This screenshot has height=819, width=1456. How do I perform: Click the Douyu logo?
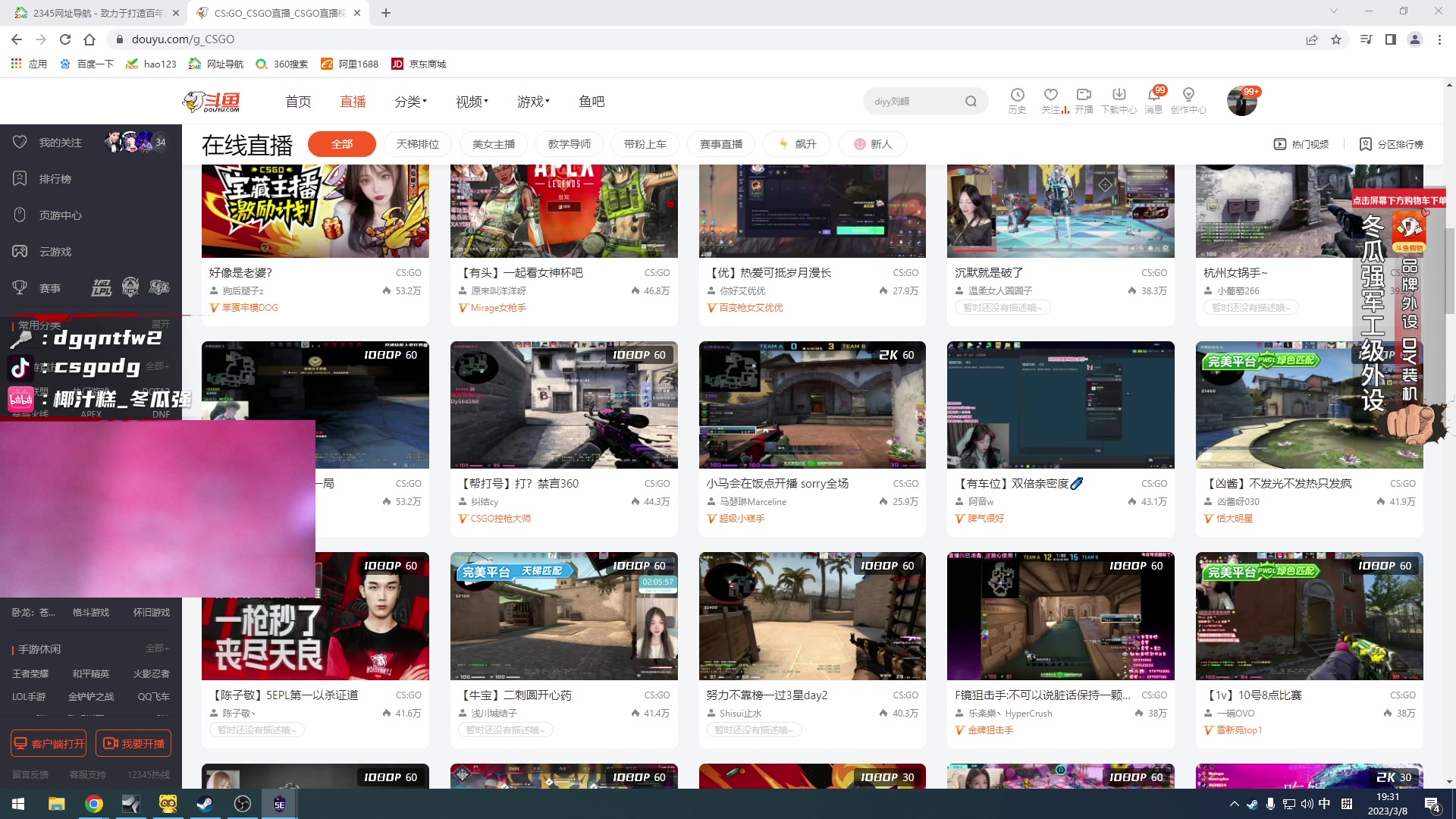(x=212, y=102)
